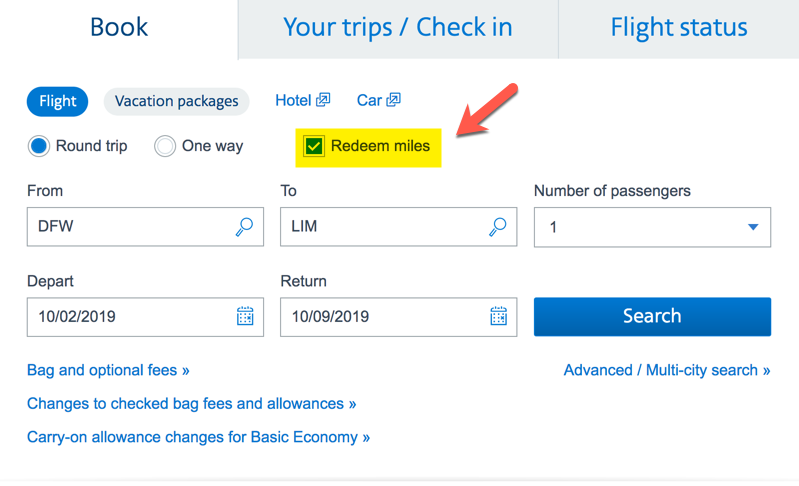The width and height of the screenshot is (799, 486).
Task: Select the Round trip radio button
Action: [39, 146]
